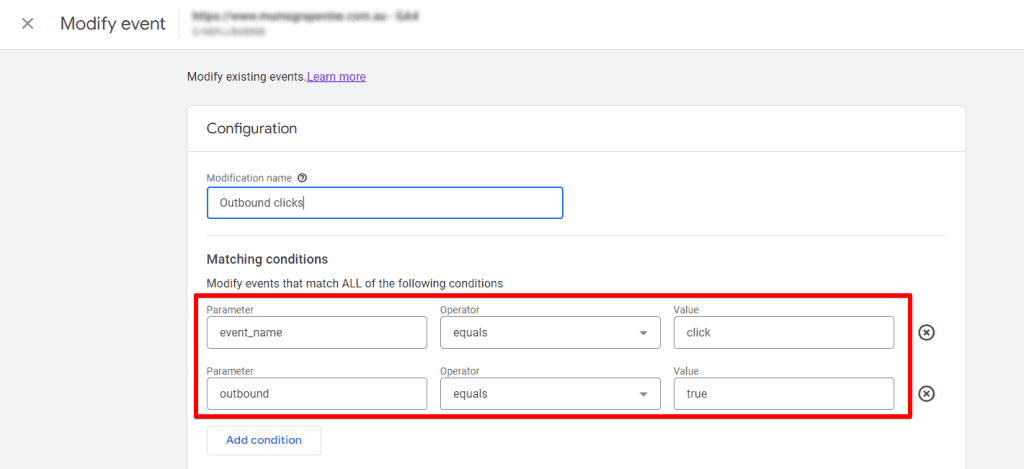Click the Configuration section heading
1024x469 pixels.
click(251, 129)
